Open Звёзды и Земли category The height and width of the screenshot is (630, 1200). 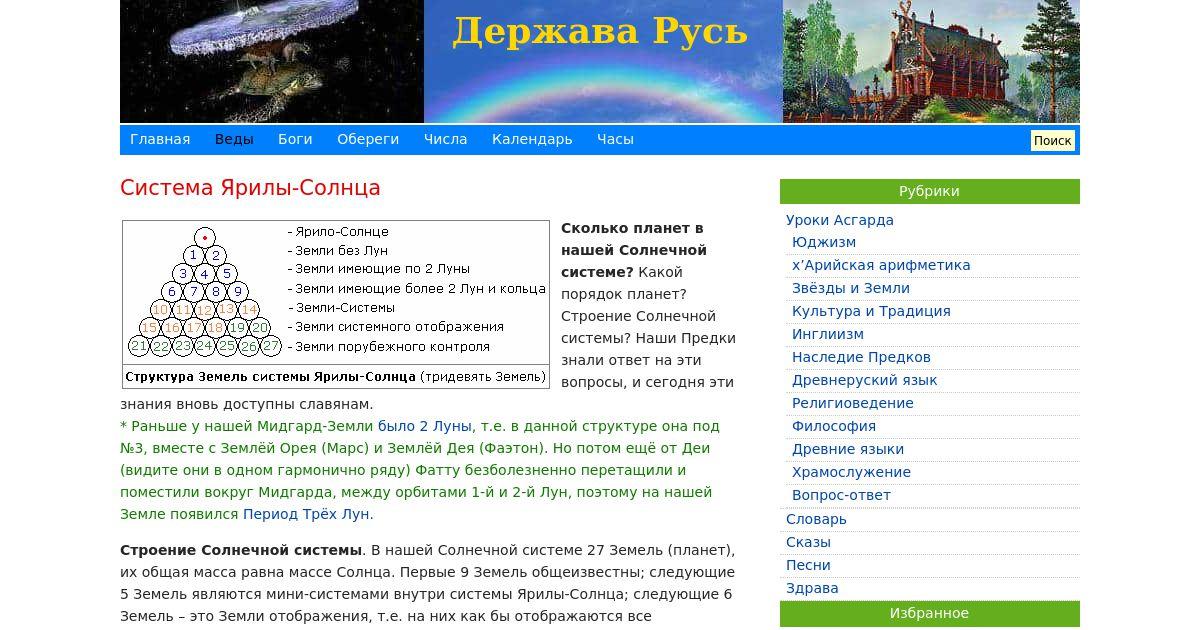point(851,288)
